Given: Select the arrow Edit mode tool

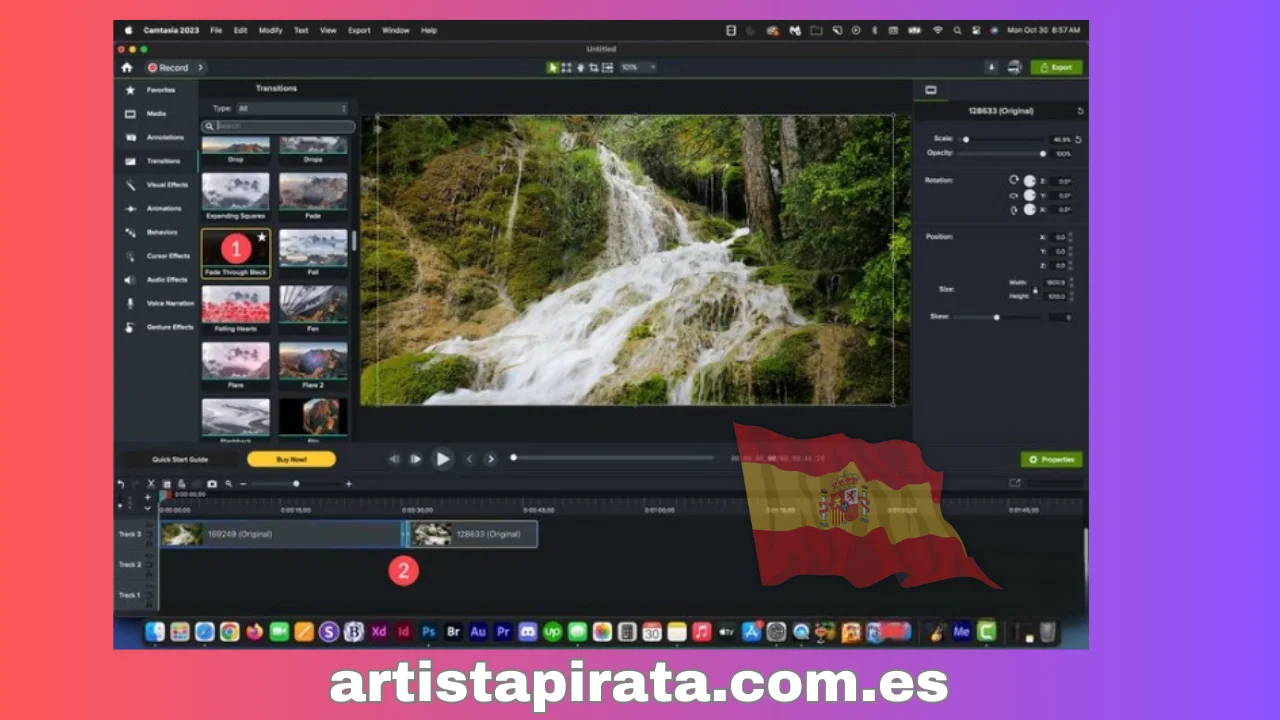Looking at the screenshot, I should 553,67.
